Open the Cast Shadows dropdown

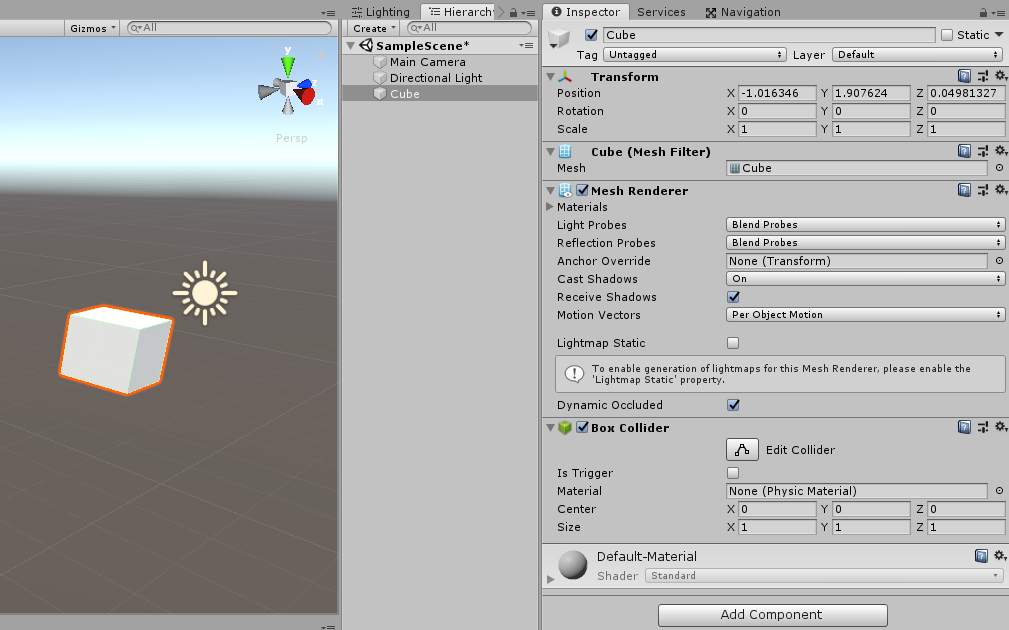tap(865, 279)
